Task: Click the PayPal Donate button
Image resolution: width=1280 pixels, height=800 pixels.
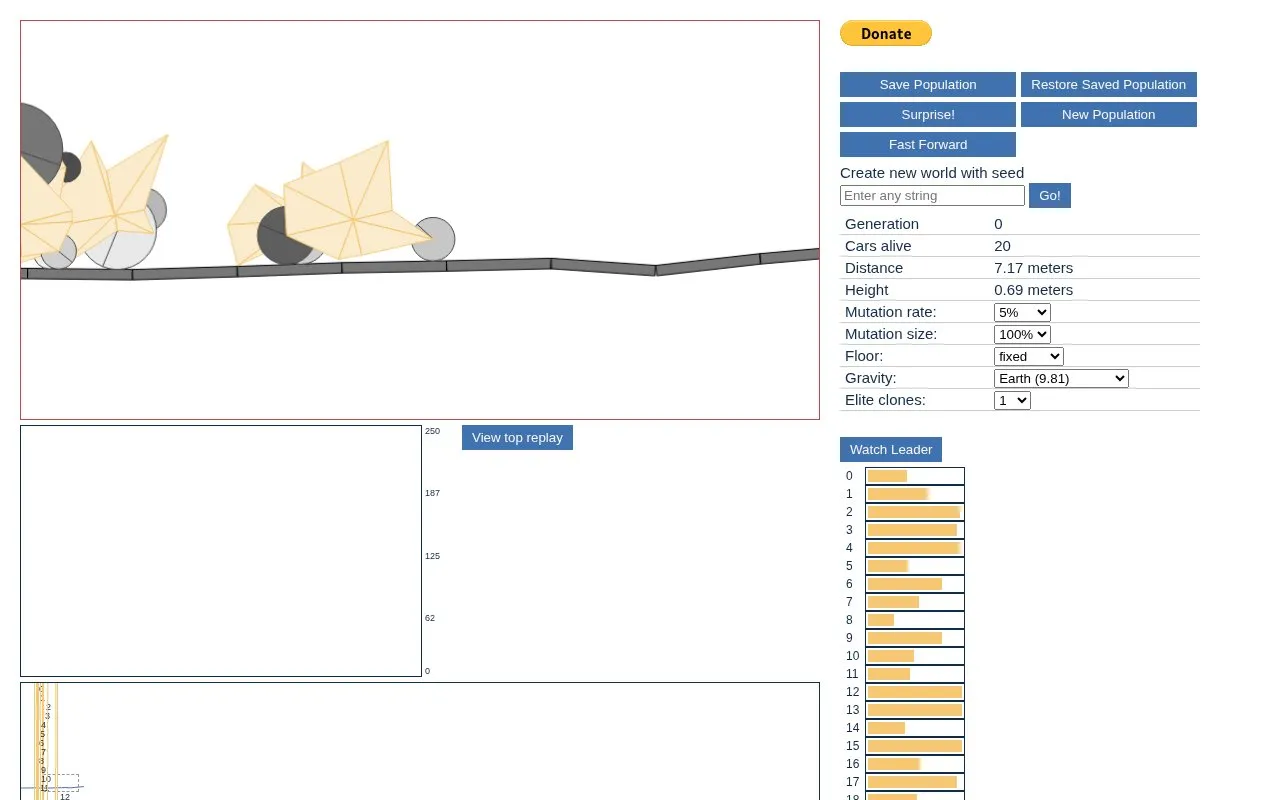Action: point(886,33)
